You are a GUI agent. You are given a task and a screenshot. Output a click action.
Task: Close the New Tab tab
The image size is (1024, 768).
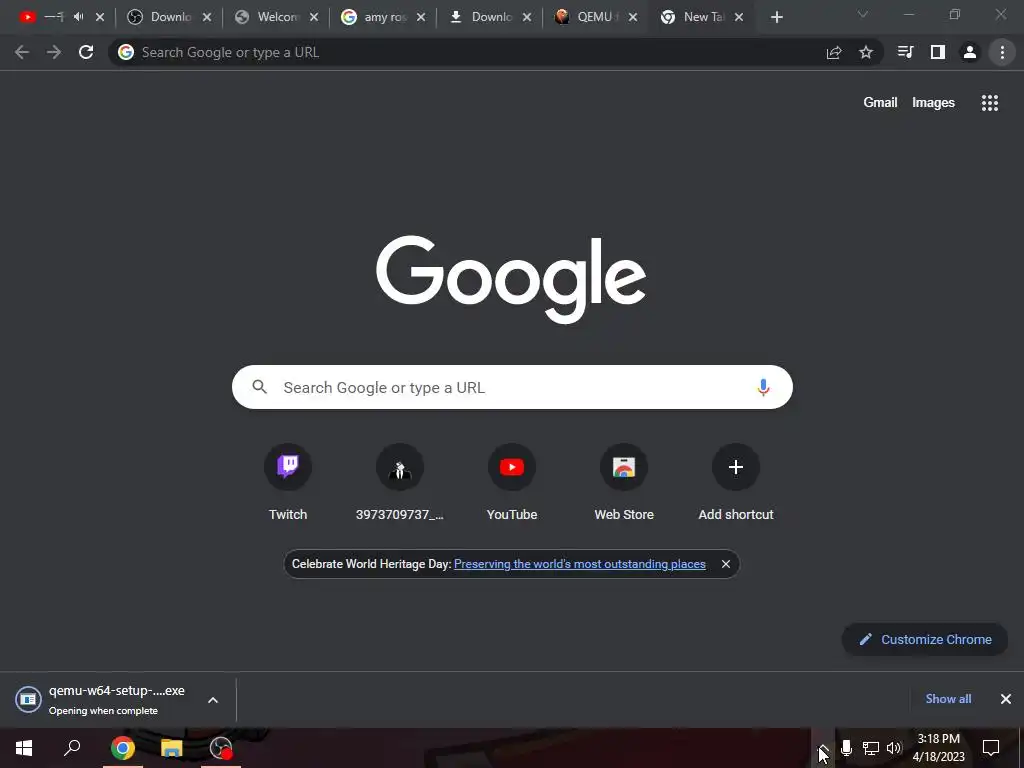click(739, 18)
